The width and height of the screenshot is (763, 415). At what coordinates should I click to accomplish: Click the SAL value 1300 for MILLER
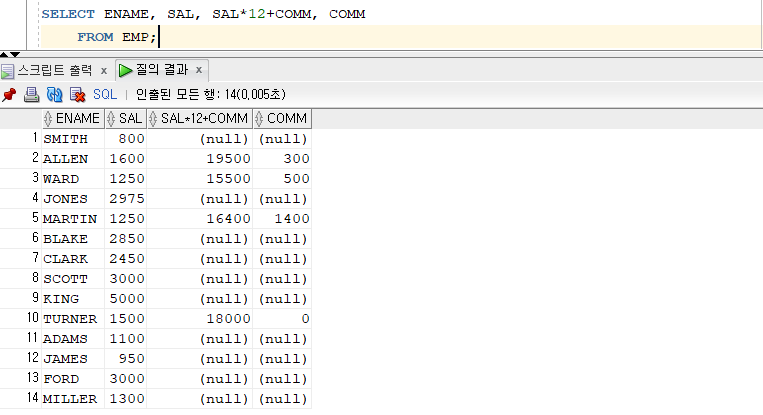[126, 398]
